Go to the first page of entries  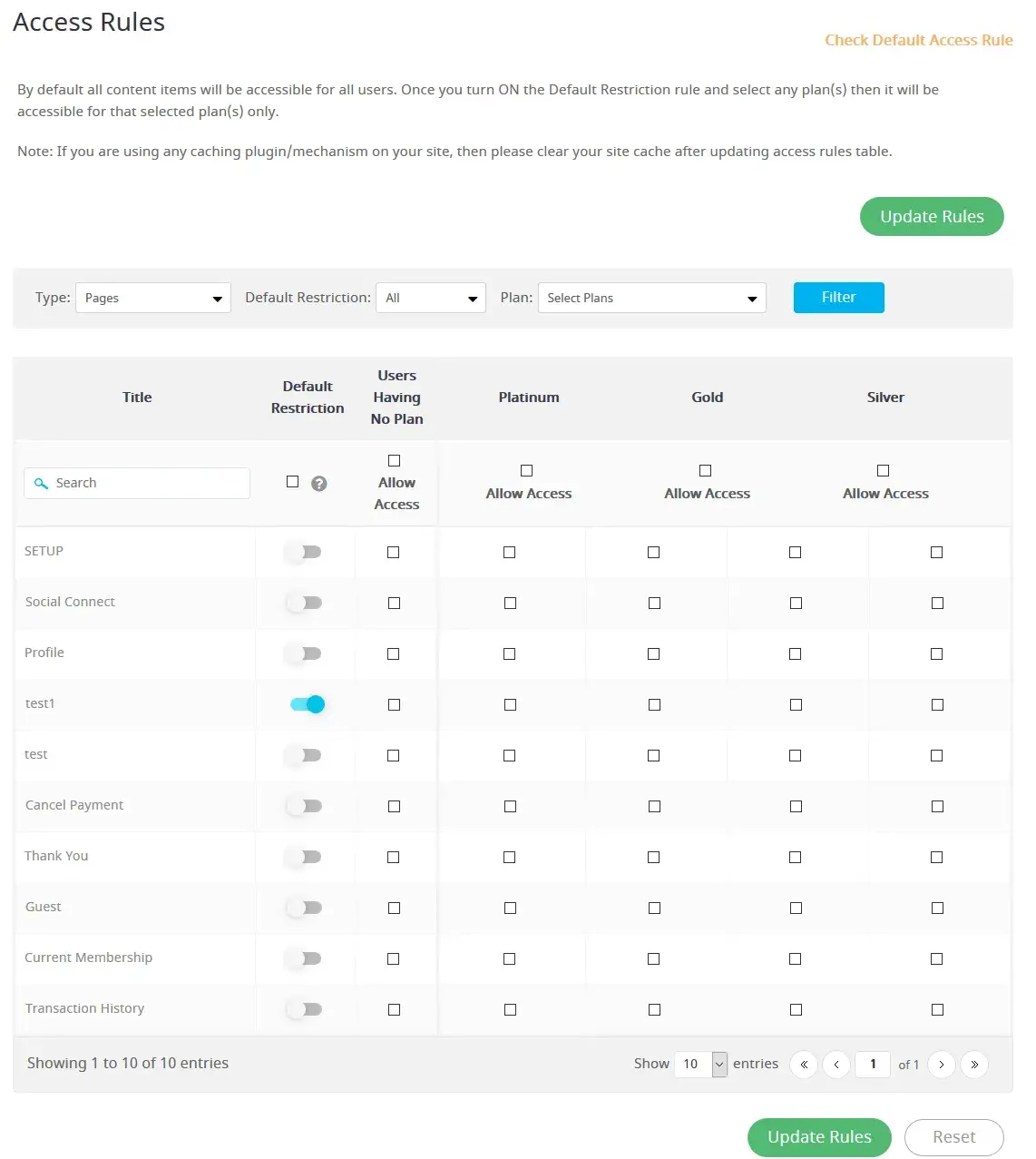804,1065
